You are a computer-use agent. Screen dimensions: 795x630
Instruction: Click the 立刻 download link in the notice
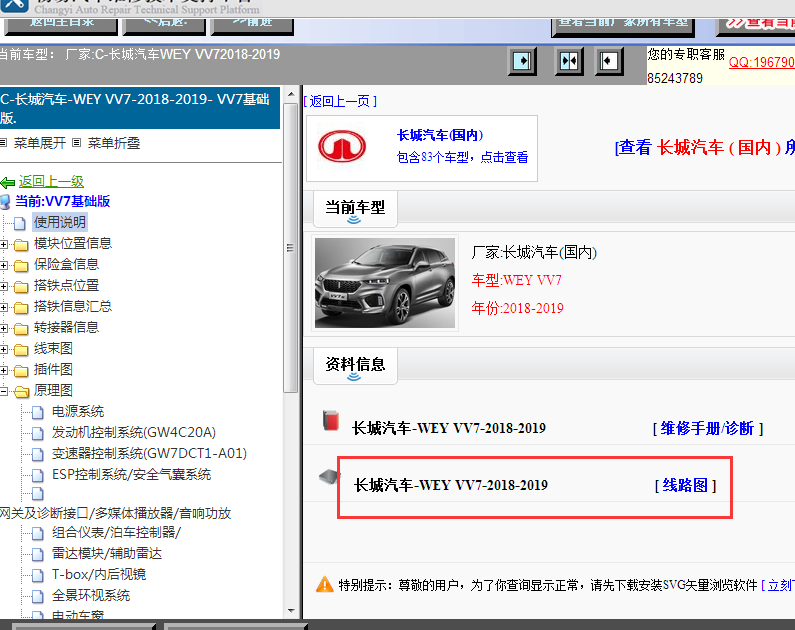[778, 585]
